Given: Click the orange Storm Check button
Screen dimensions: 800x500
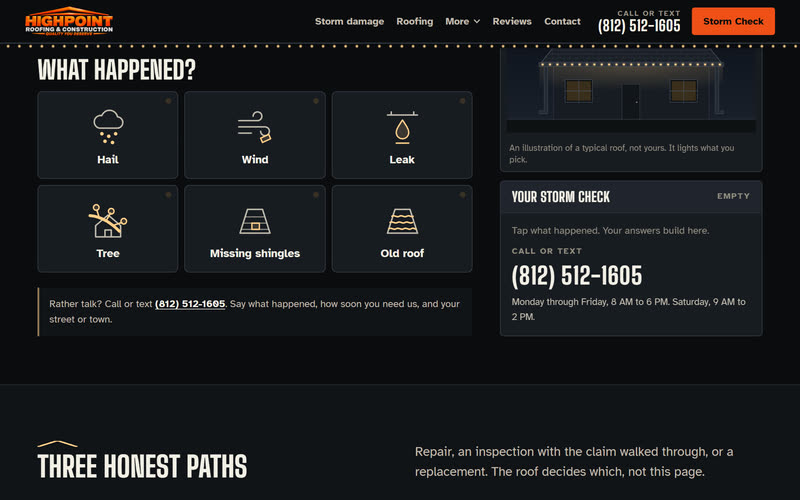Looking at the screenshot, I should (x=733, y=21).
